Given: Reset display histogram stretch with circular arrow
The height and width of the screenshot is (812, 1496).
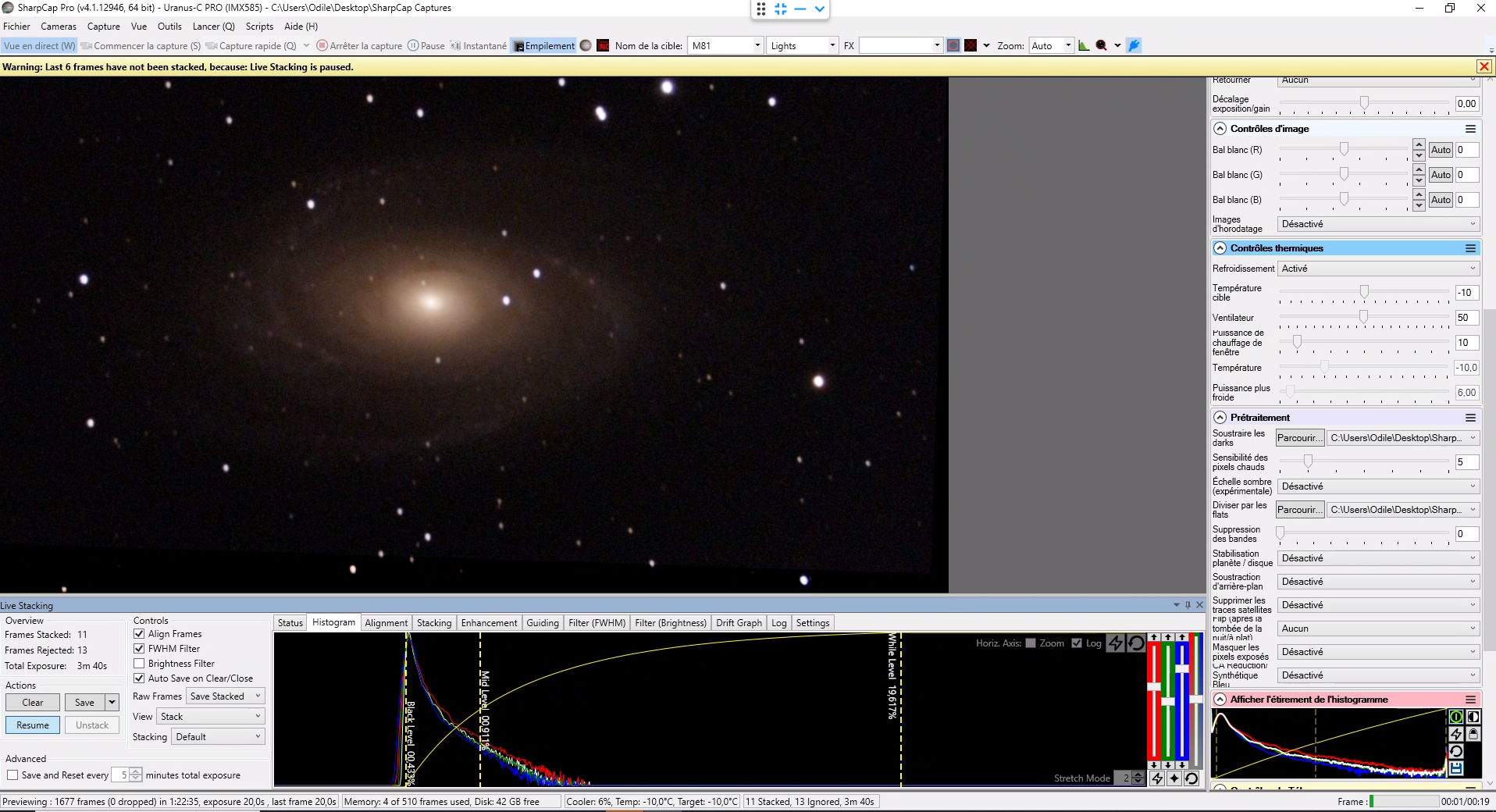Looking at the screenshot, I should pos(1456,751).
